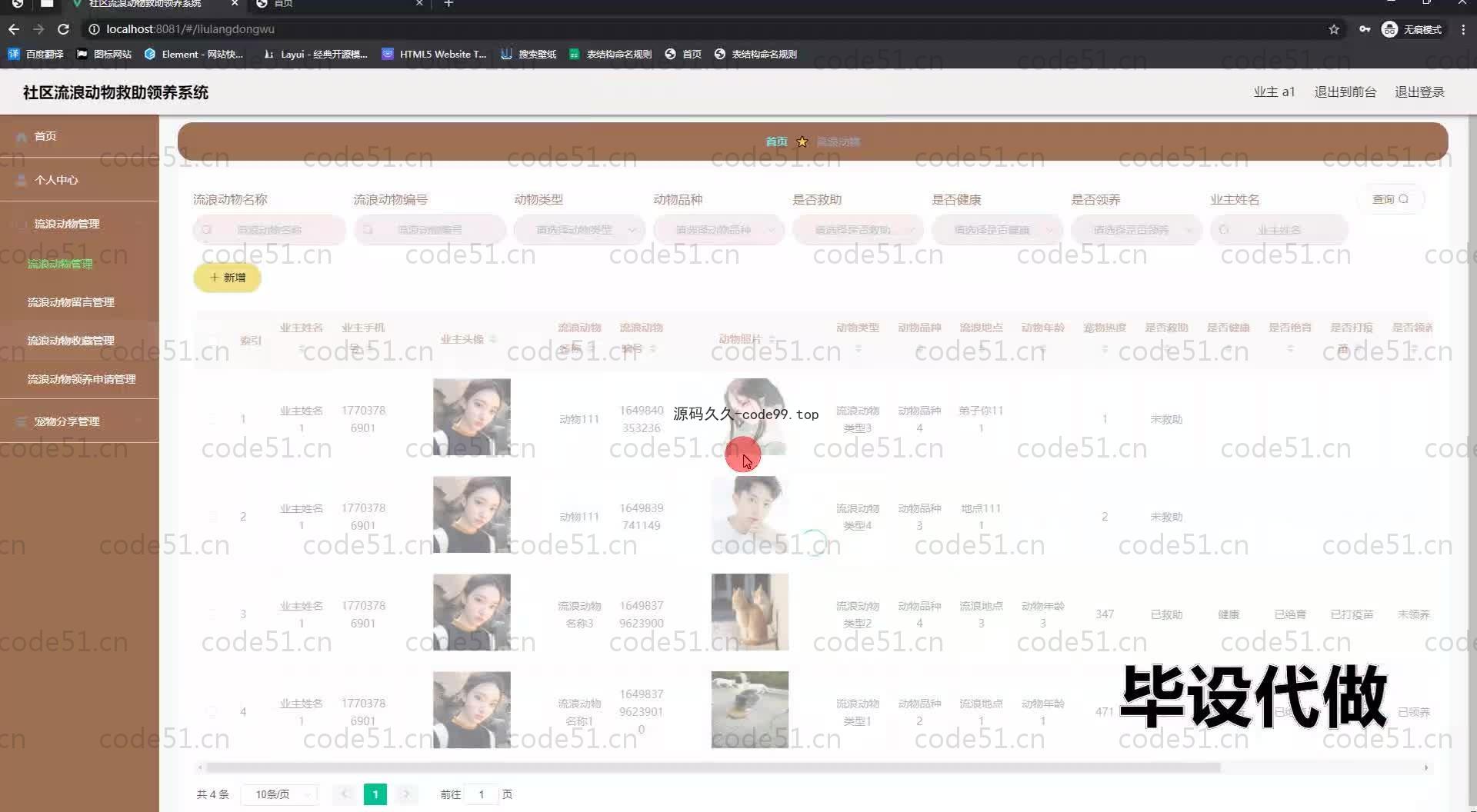Screen dimensions: 1477x812
Task: Open a new browser tab
Action: pos(448,4)
